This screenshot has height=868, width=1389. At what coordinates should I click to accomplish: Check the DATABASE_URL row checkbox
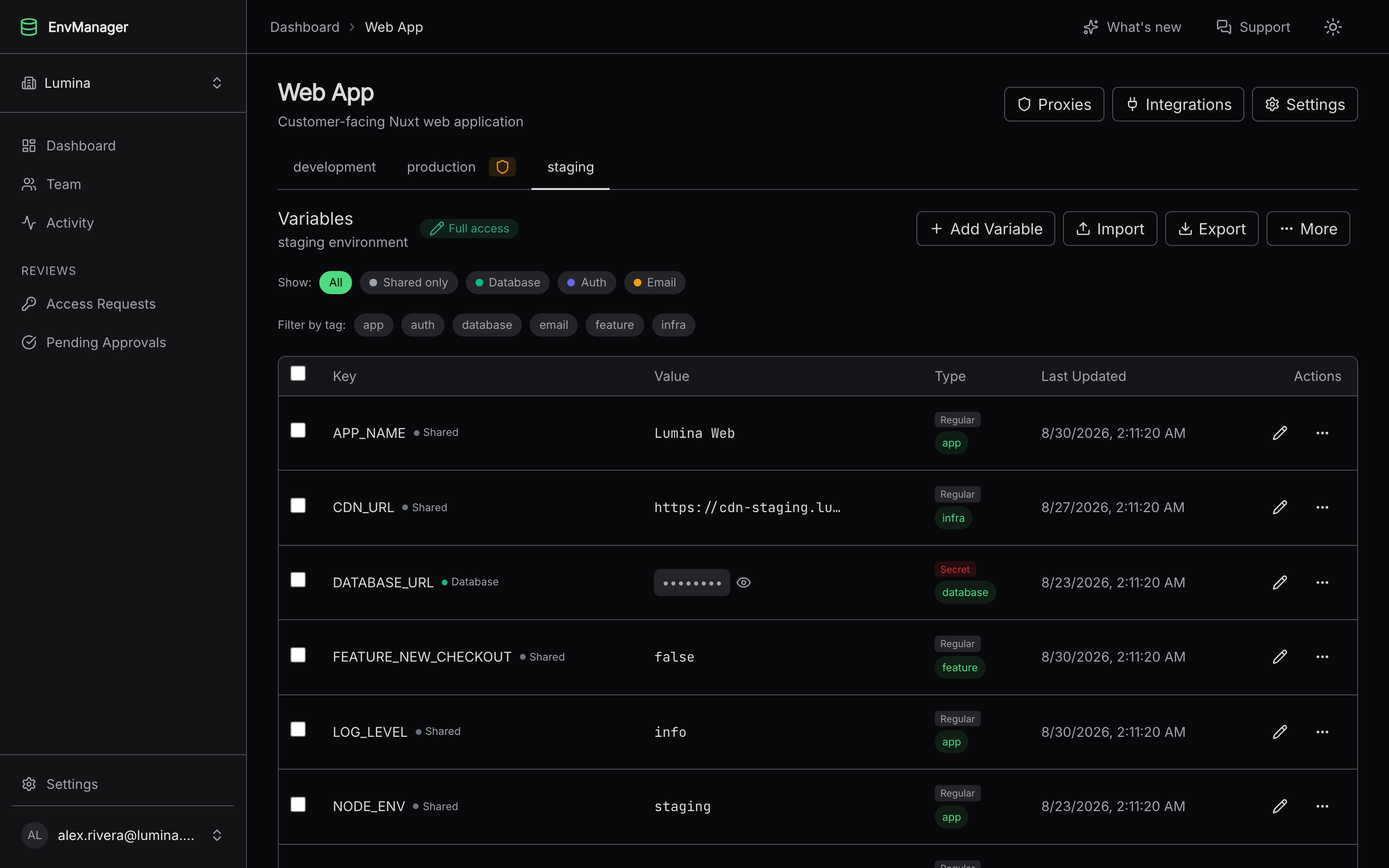pos(298,580)
